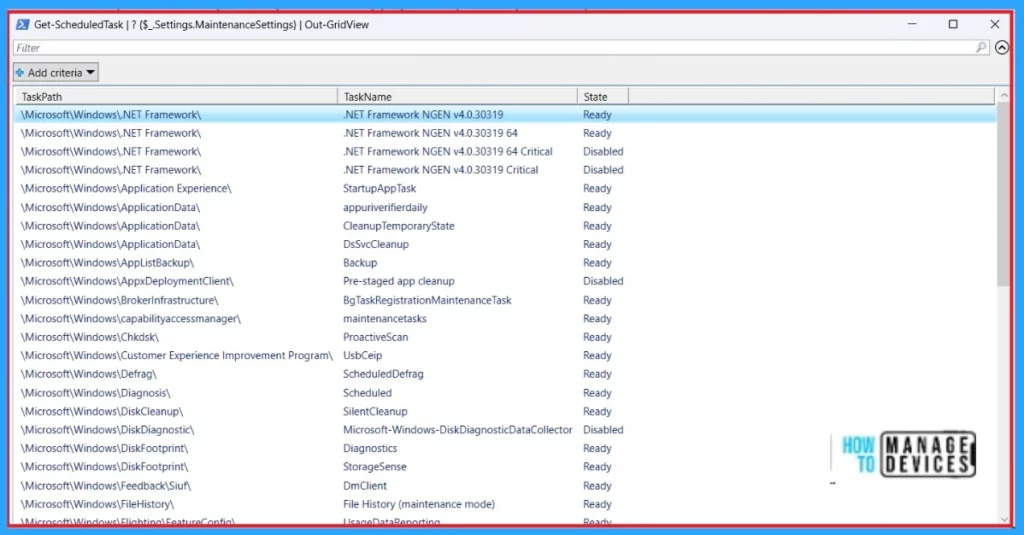Select the DsSvcCleanup task
The height and width of the screenshot is (535, 1024).
click(x=376, y=244)
